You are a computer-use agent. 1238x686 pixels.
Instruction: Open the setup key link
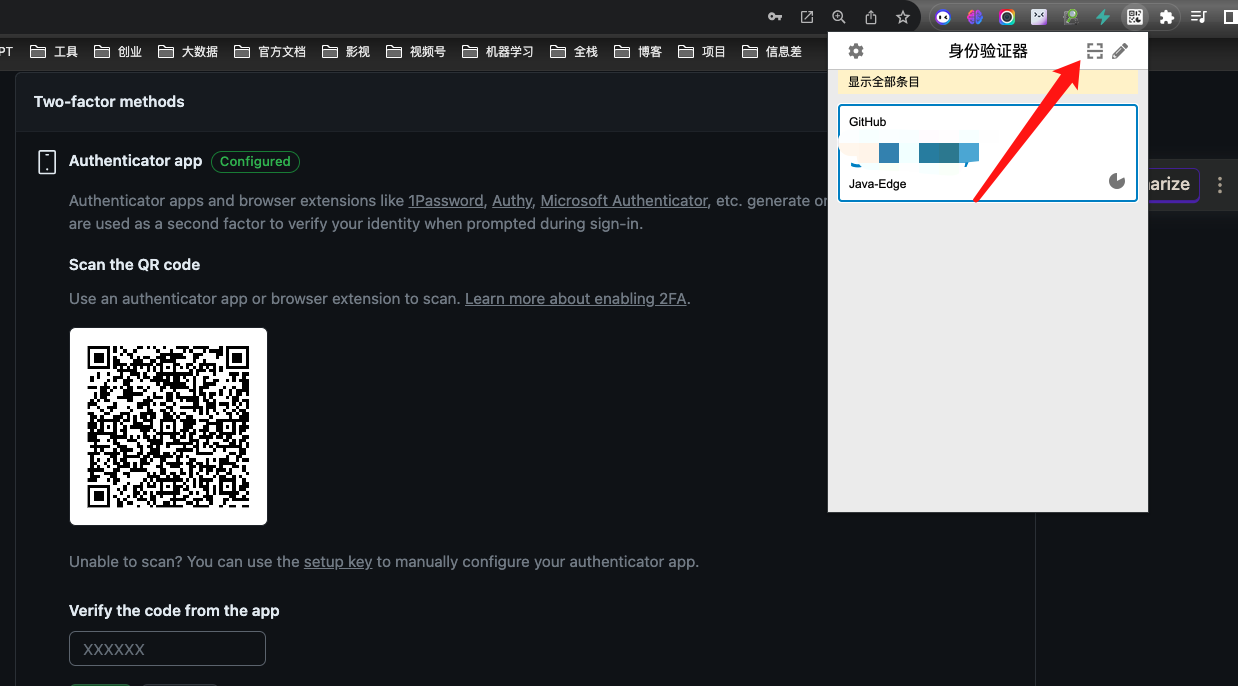point(338,562)
